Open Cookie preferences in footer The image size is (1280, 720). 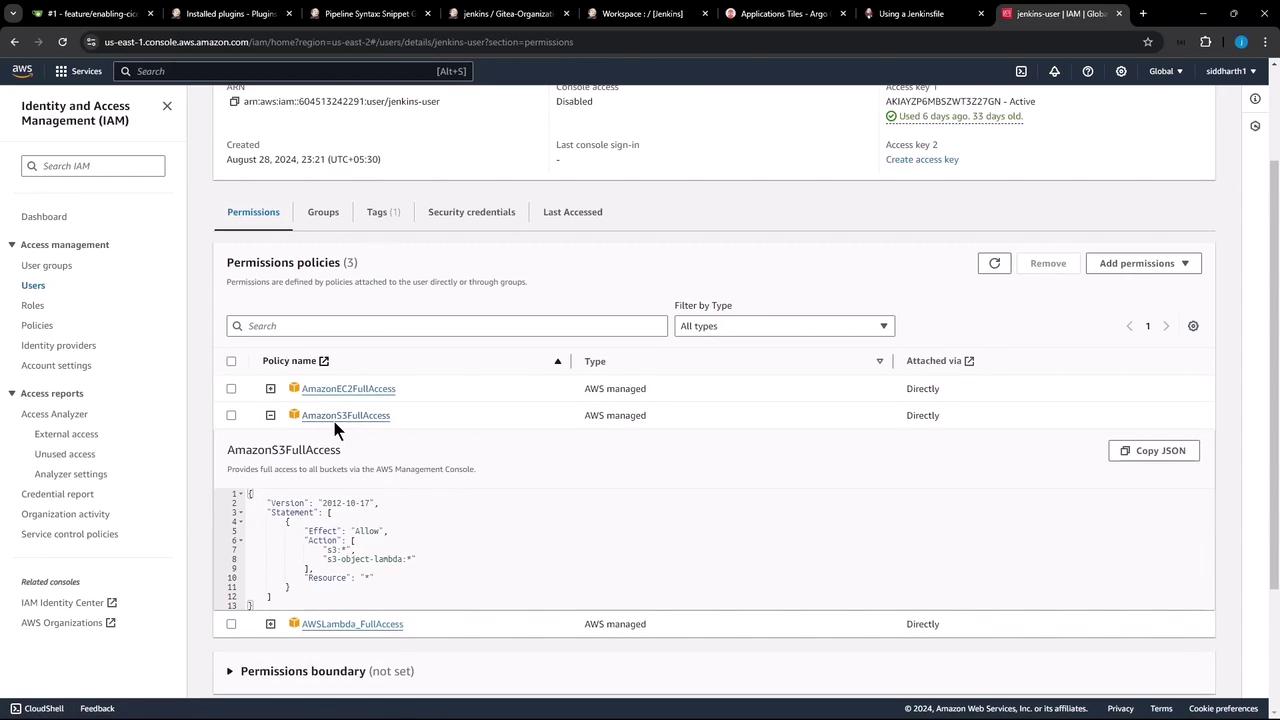pyautogui.click(x=1223, y=708)
